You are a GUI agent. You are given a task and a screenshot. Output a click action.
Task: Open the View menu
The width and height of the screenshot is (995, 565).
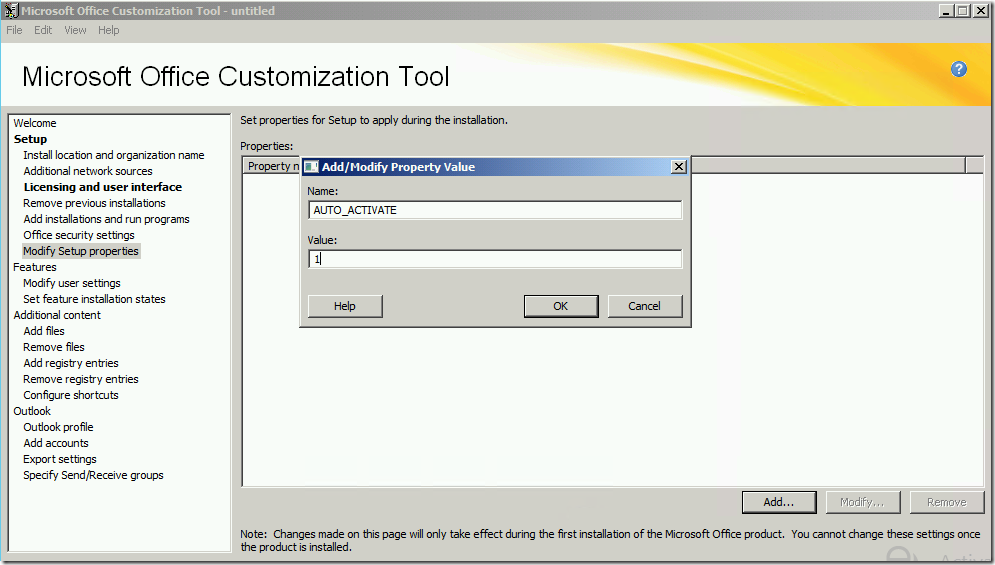point(75,30)
